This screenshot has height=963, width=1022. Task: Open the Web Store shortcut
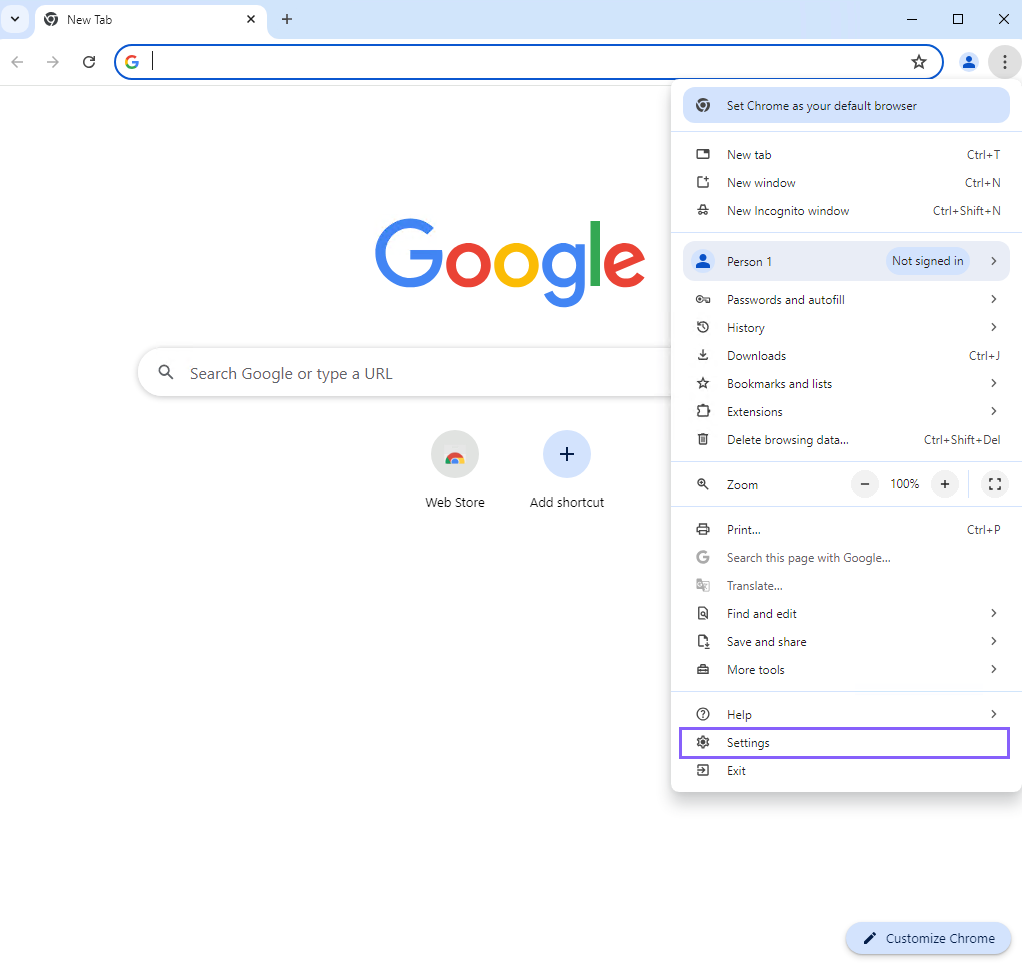[455, 454]
